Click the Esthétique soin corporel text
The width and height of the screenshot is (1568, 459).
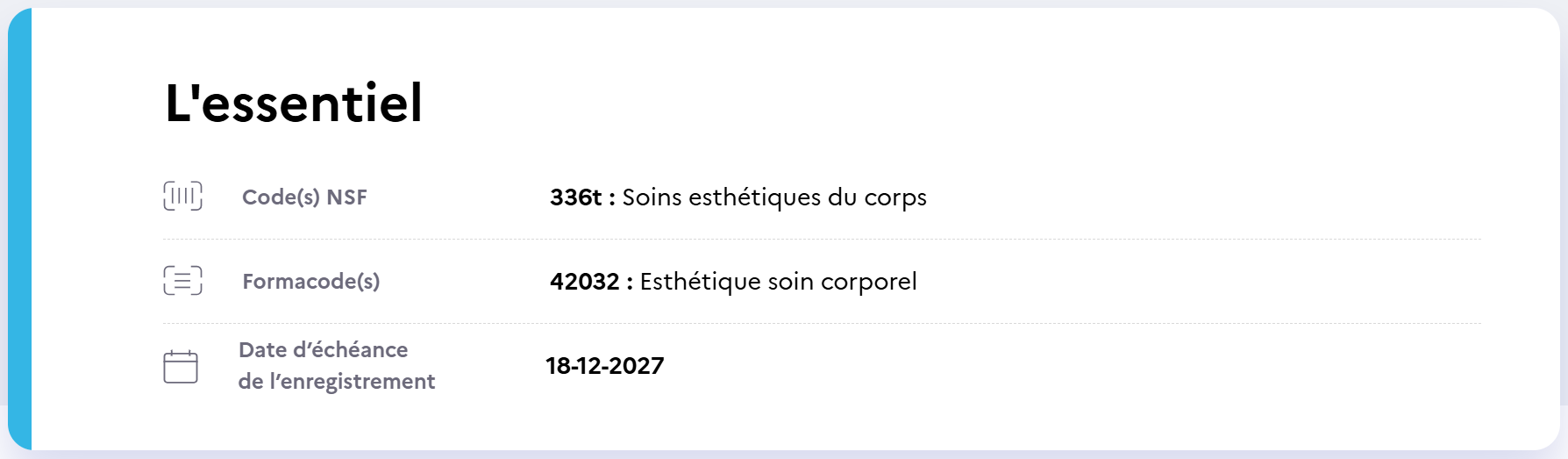[x=778, y=282]
